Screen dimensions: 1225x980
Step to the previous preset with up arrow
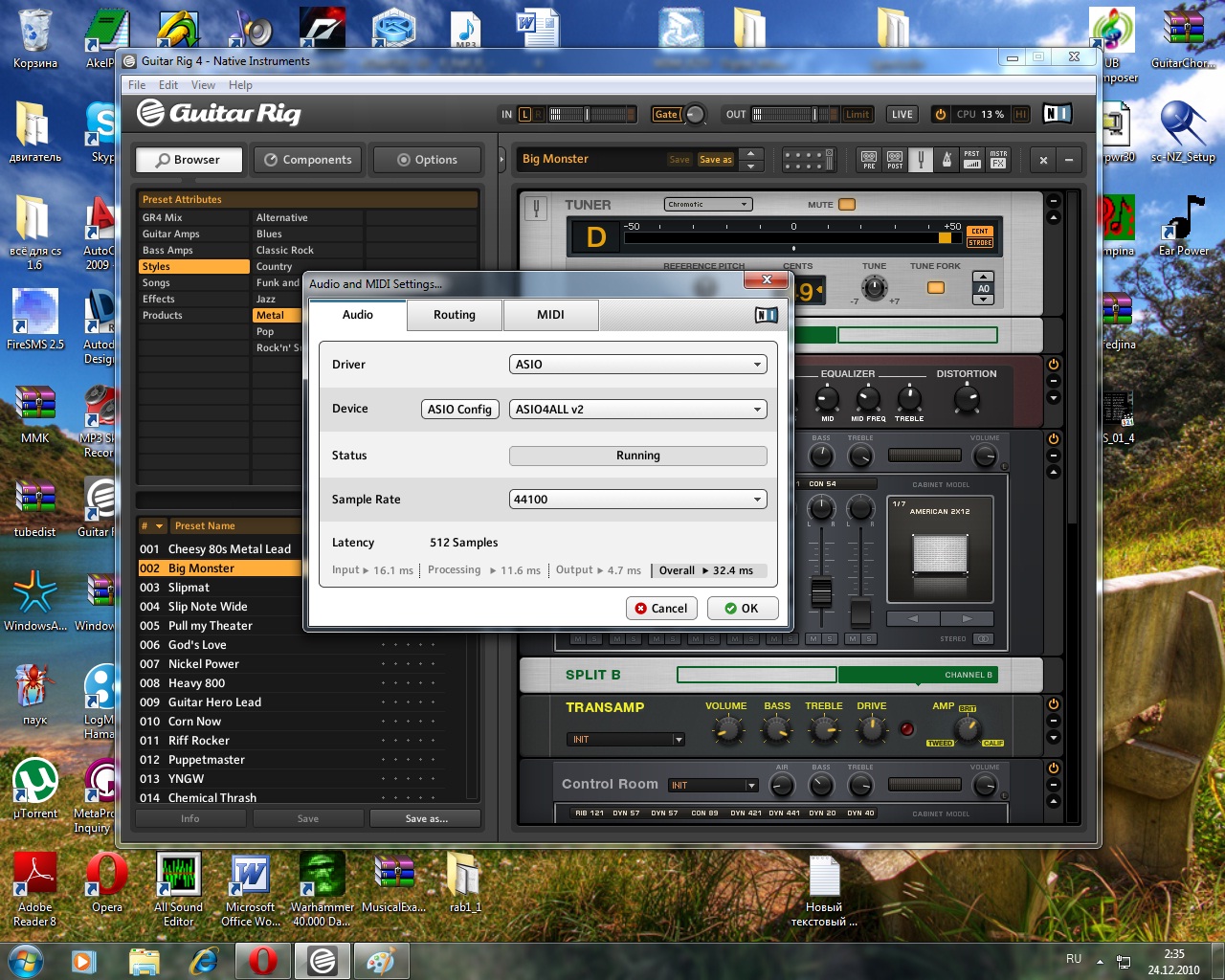tap(751, 153)
